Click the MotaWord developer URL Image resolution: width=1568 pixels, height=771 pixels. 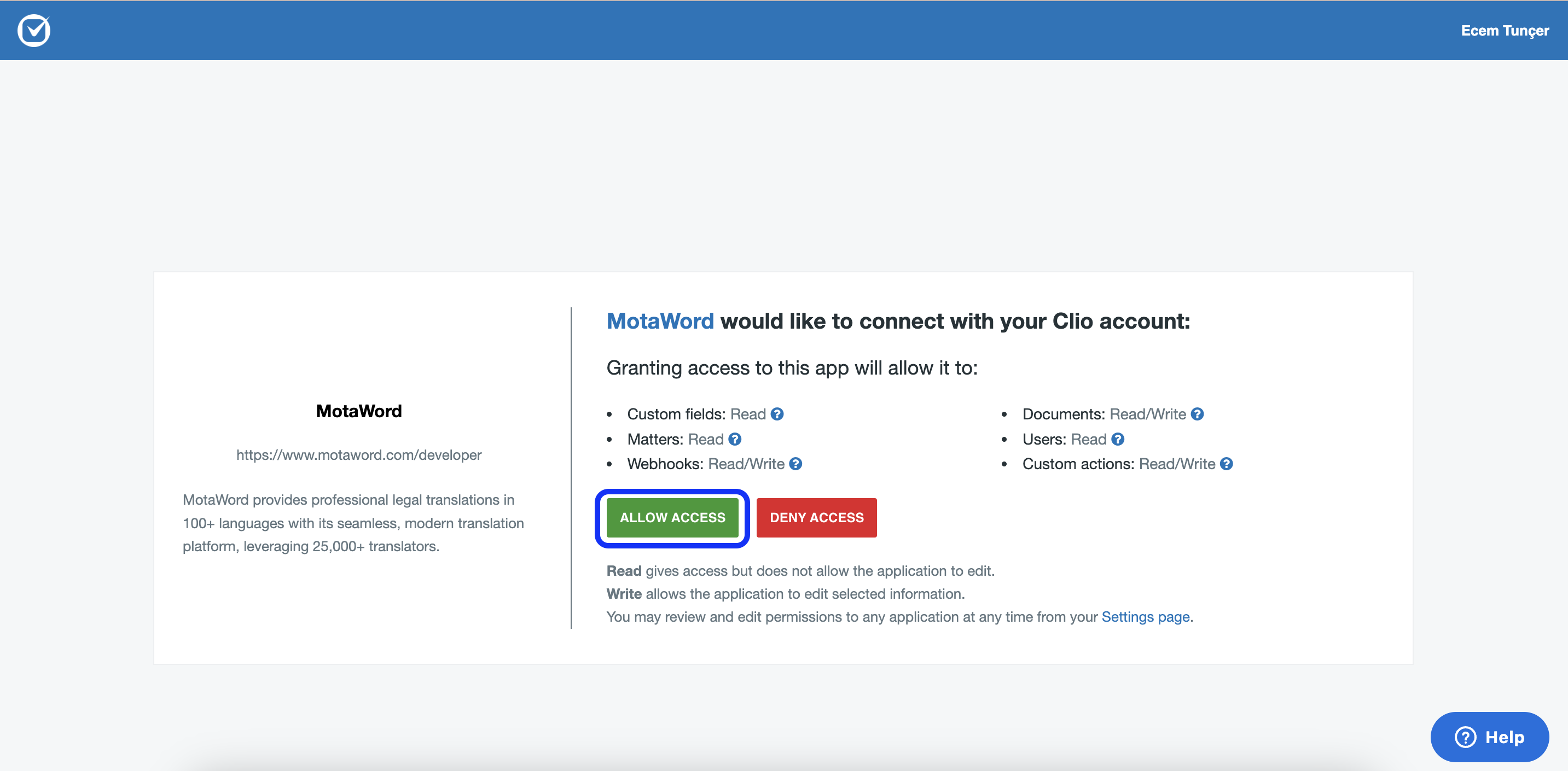click(358, 454)
